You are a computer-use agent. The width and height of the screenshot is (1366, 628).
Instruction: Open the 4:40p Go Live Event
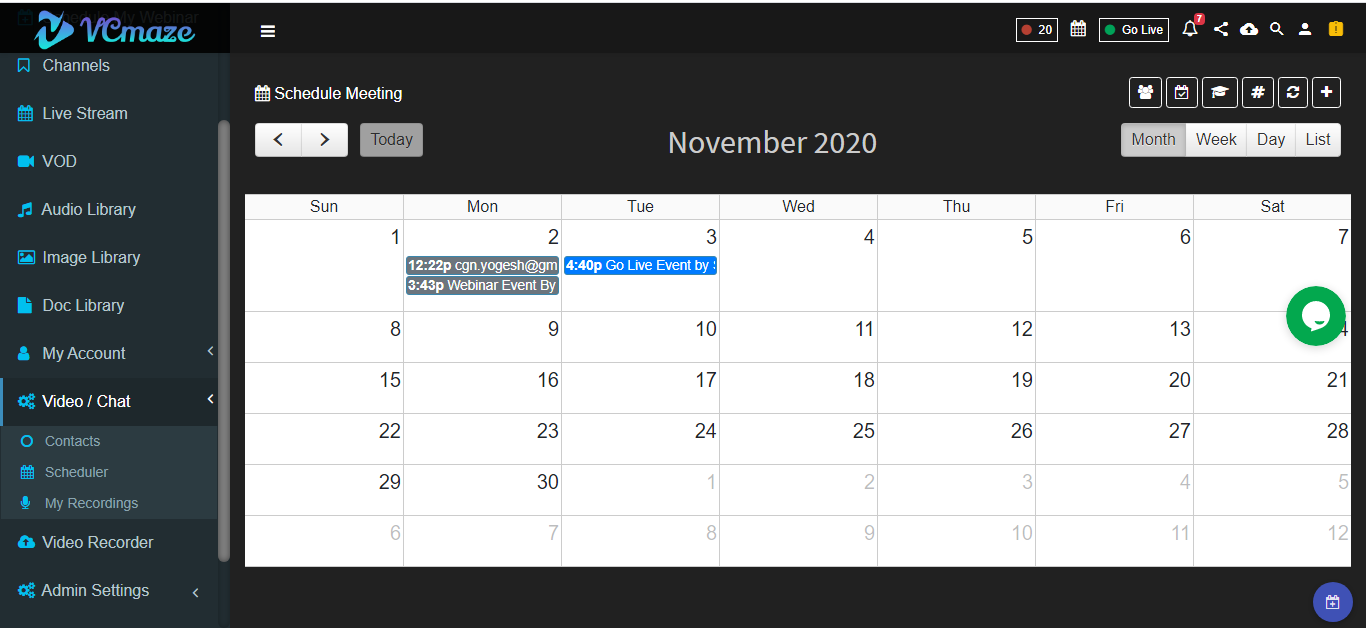(640, 265)
